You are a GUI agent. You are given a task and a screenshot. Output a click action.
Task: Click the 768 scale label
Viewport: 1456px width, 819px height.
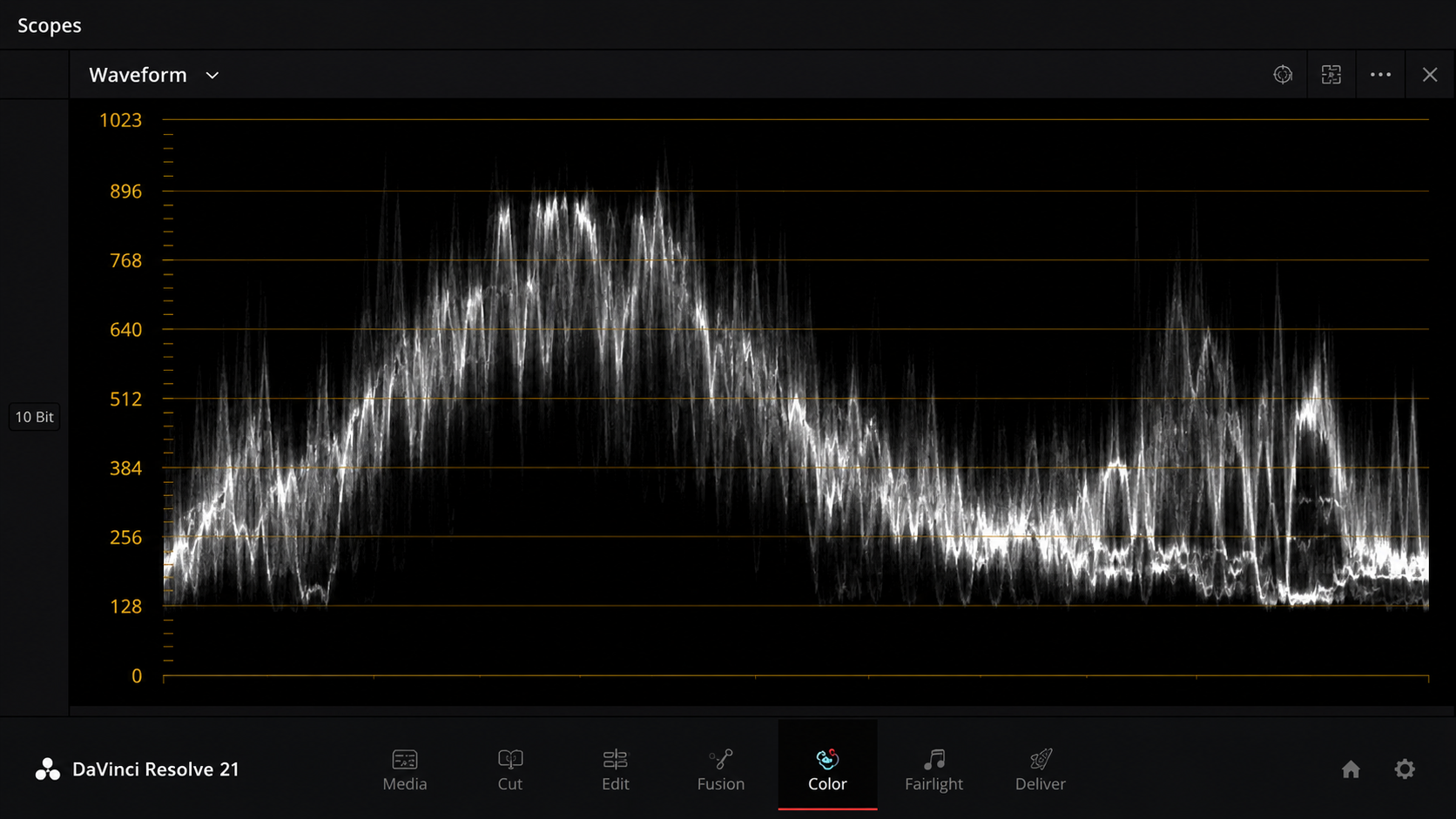pyautogui.click(x=125, y=260)
